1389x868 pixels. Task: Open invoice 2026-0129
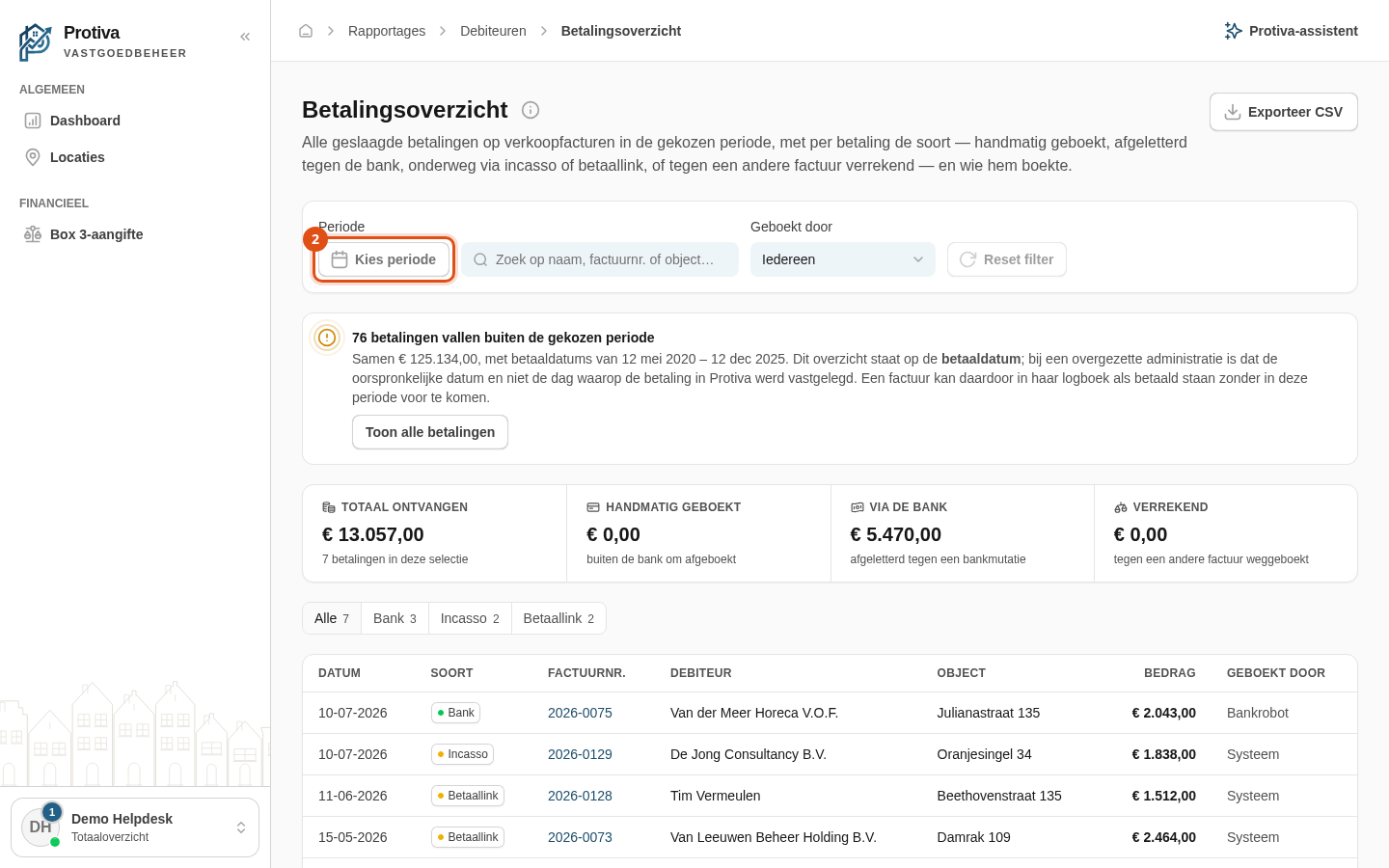click(580, 754)
